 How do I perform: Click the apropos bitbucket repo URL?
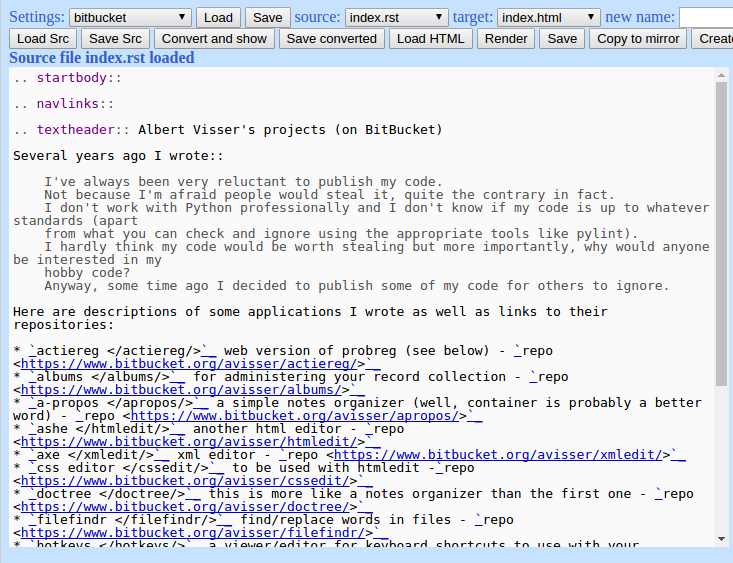point(295,416)
